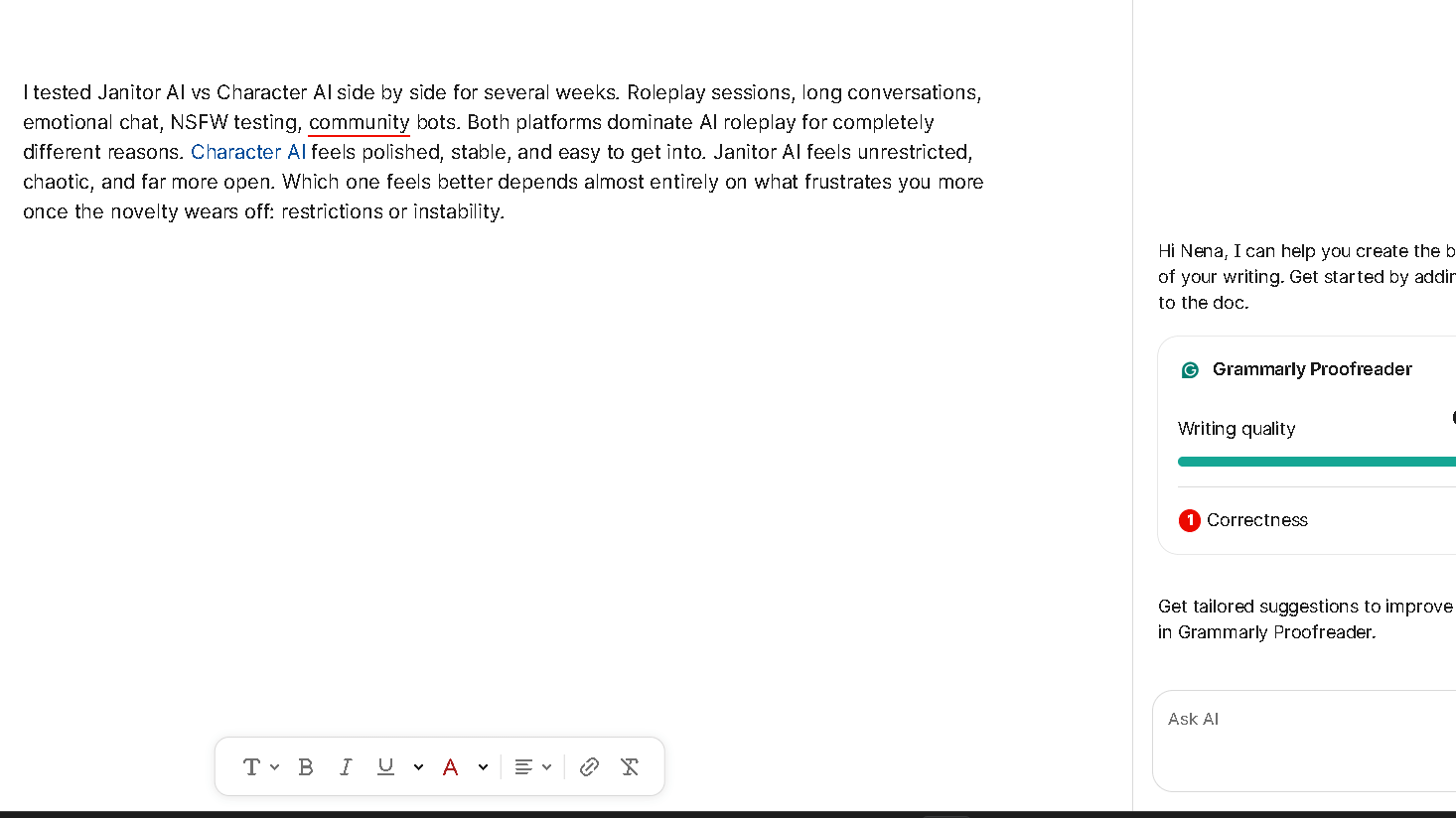Image resolution: width=1456 pixels, height=818 pixels.
Task: Place cursor after 'restrictions or instability.'
Action: [507, 211]
